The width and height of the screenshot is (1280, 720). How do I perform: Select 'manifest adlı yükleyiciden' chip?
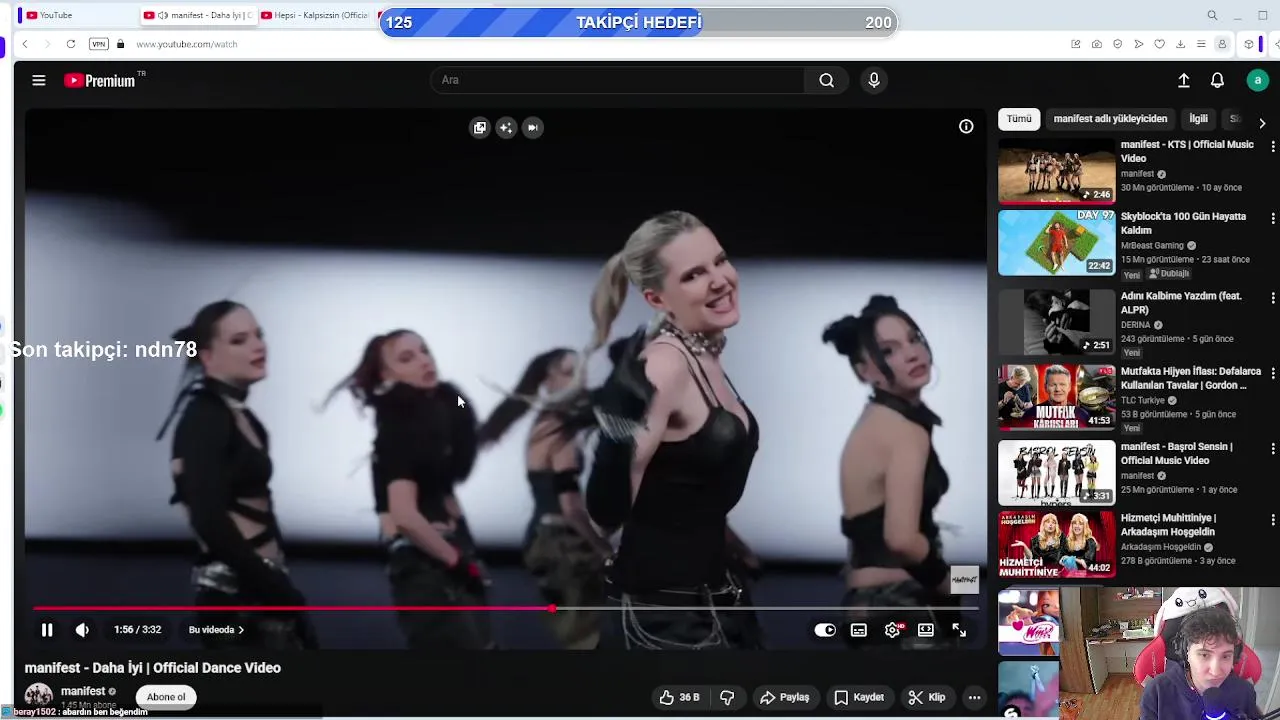coord(1110,119)
